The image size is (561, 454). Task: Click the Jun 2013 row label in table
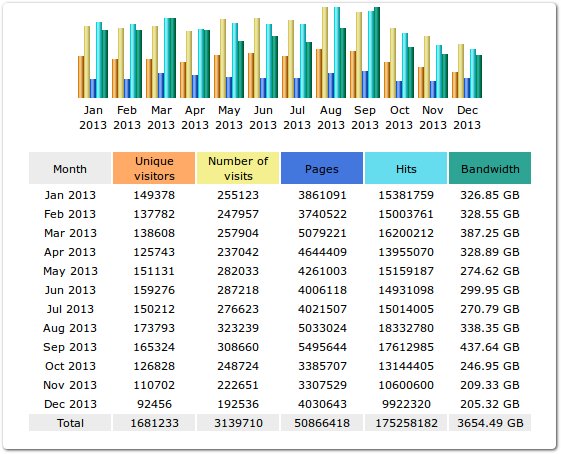click(70, 290)
